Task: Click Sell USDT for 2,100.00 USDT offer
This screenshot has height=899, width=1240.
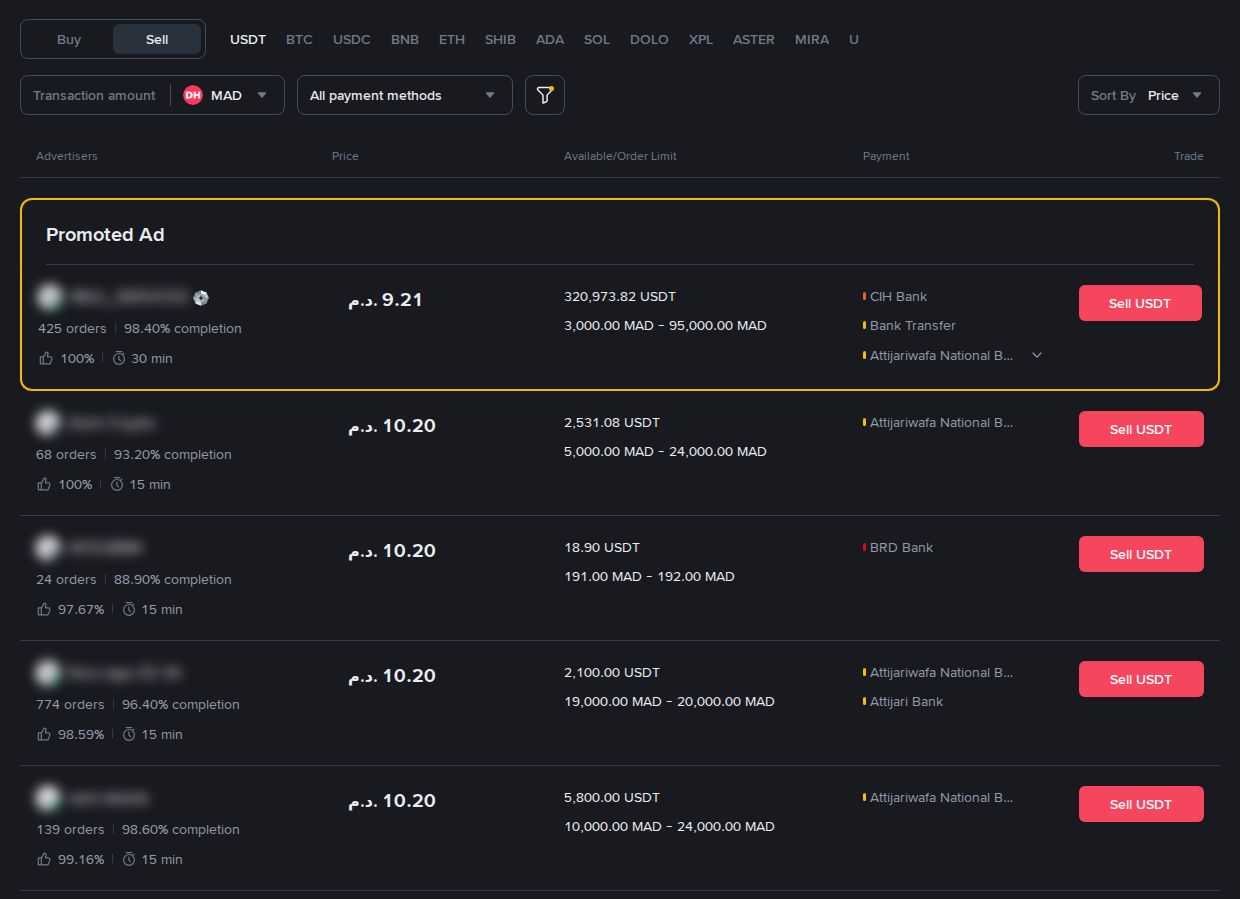Action: point(1141,679)
